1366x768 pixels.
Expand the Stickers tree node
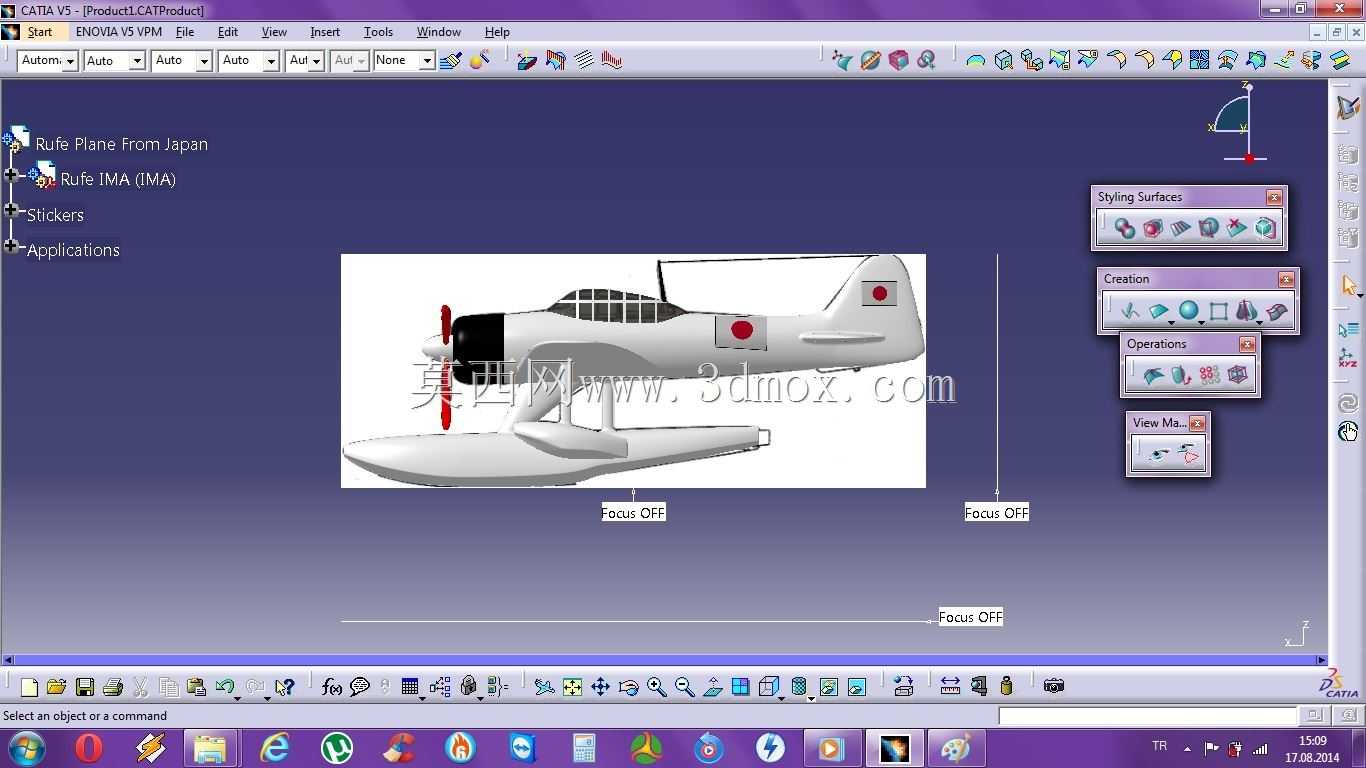click(x=11, y=210)
